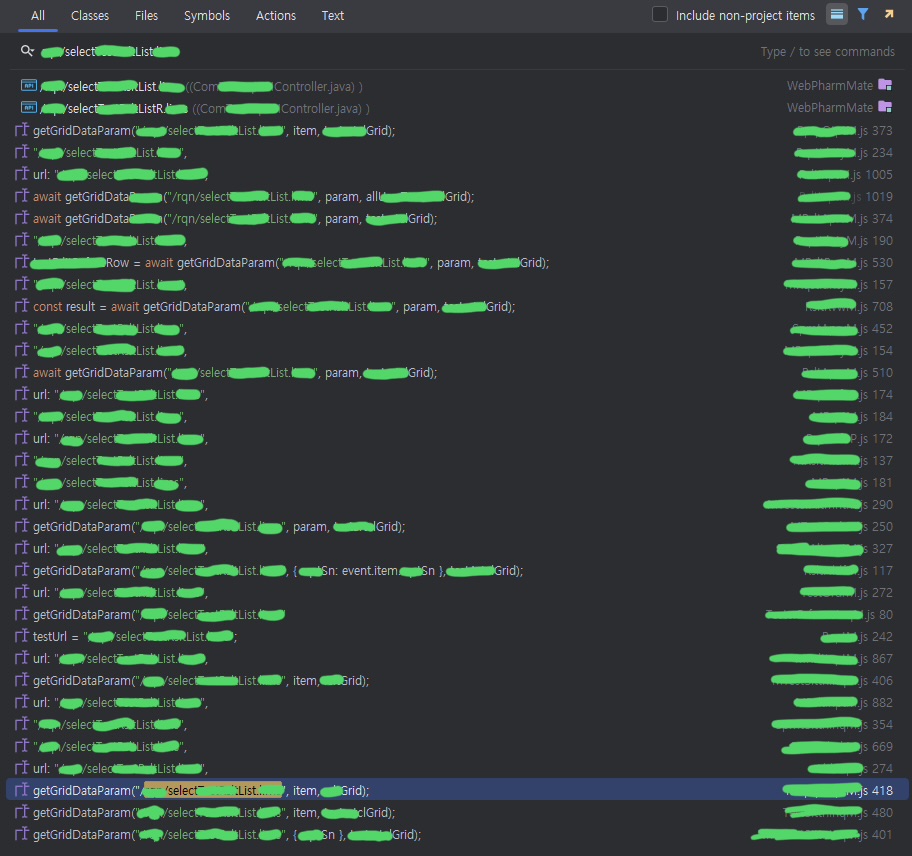Switch to the Files tab
Screen dimensions: 912x856
click(146, 16)
